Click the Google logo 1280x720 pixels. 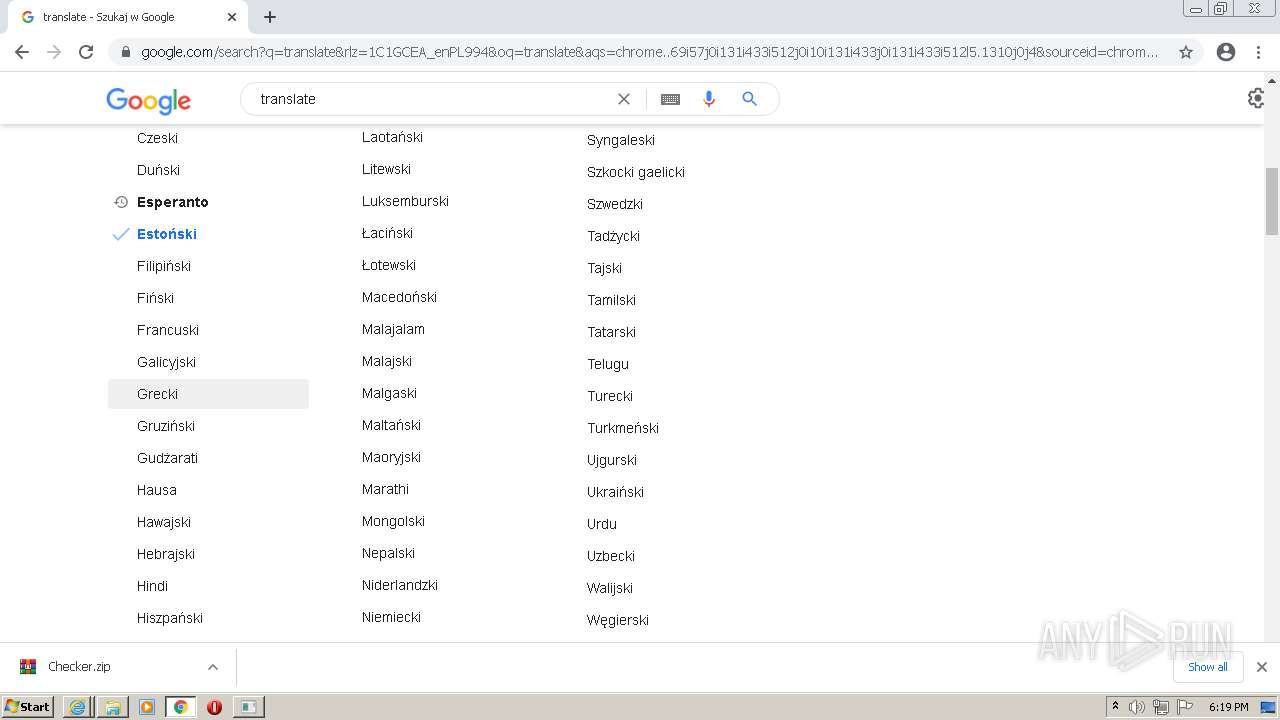[x=148, y=100]
